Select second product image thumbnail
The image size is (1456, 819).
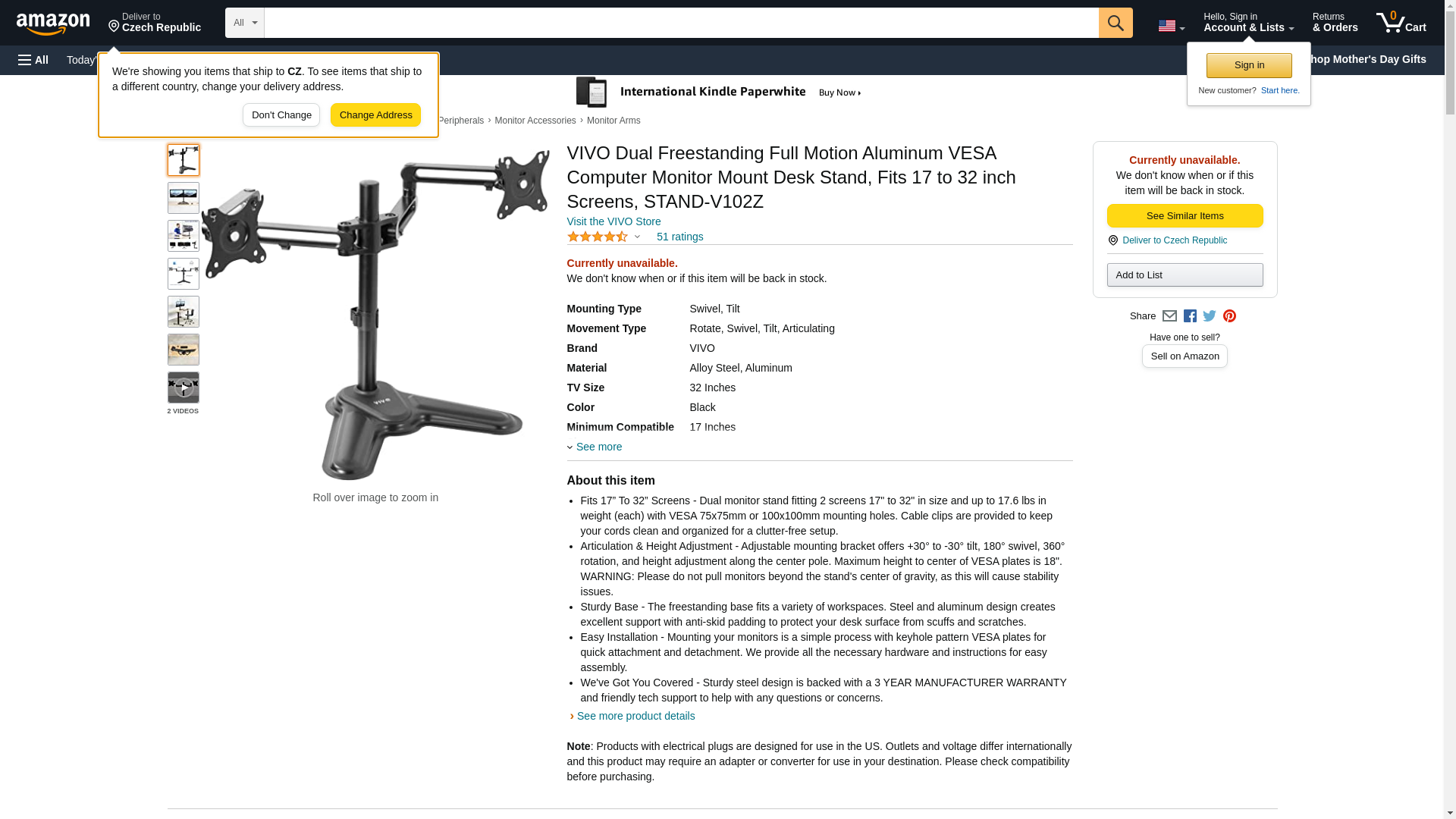184,198
